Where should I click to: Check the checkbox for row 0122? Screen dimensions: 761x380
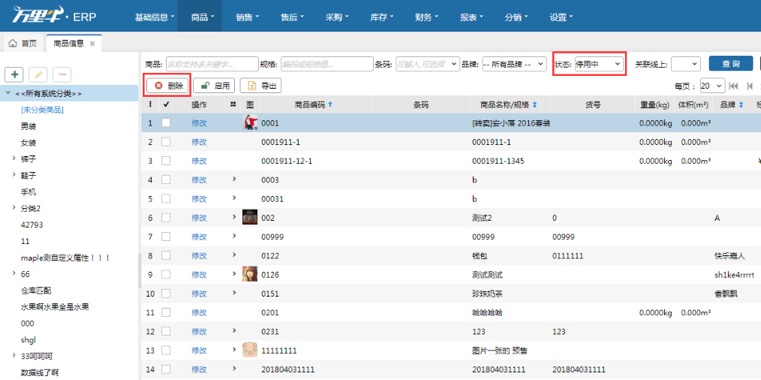pos(166,256)
